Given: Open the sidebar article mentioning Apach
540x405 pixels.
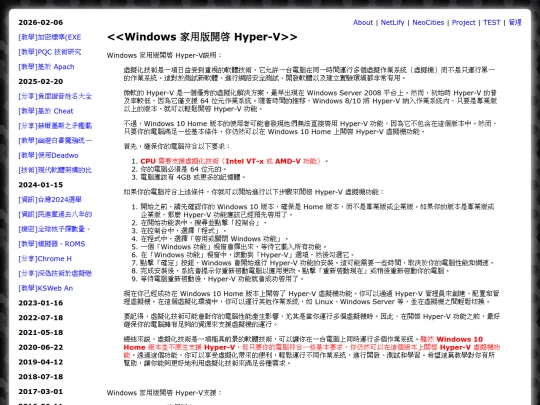Looking at the screenshot, I should pos(46,67).
